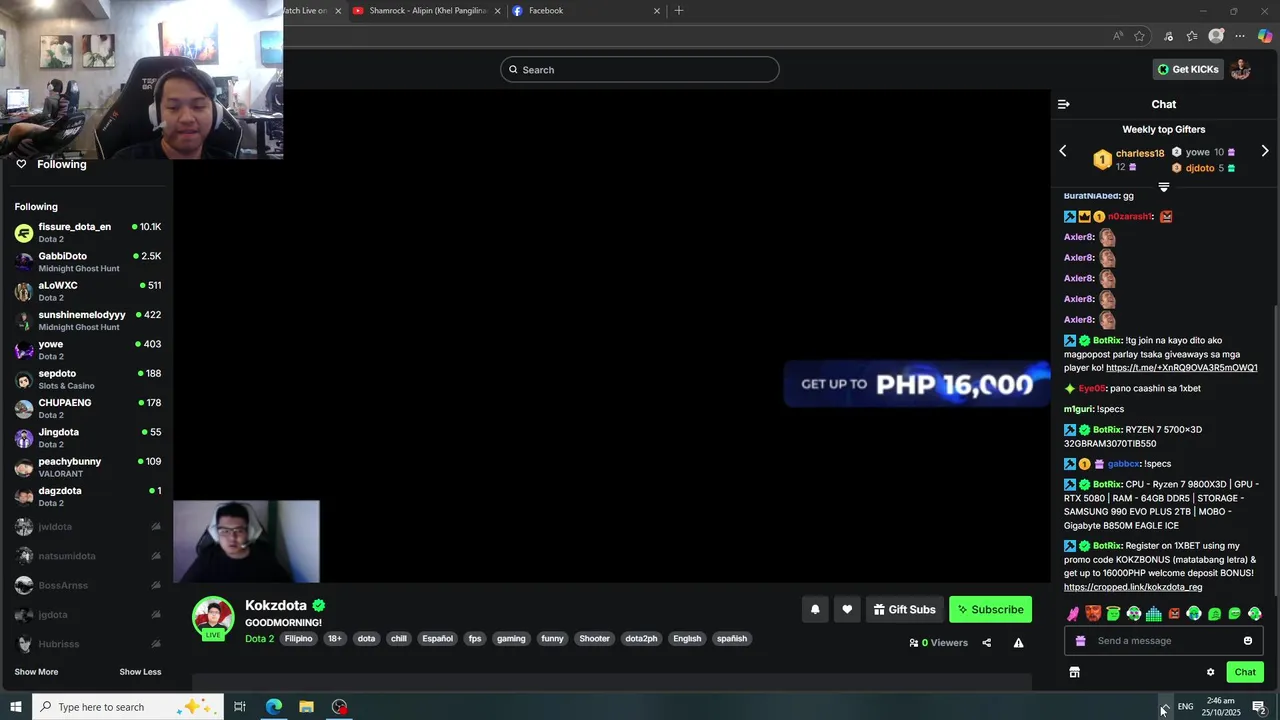Screen dimensions: 1280x720
Task: Select the Filipino tag
Action: click(x=298, y=639)
